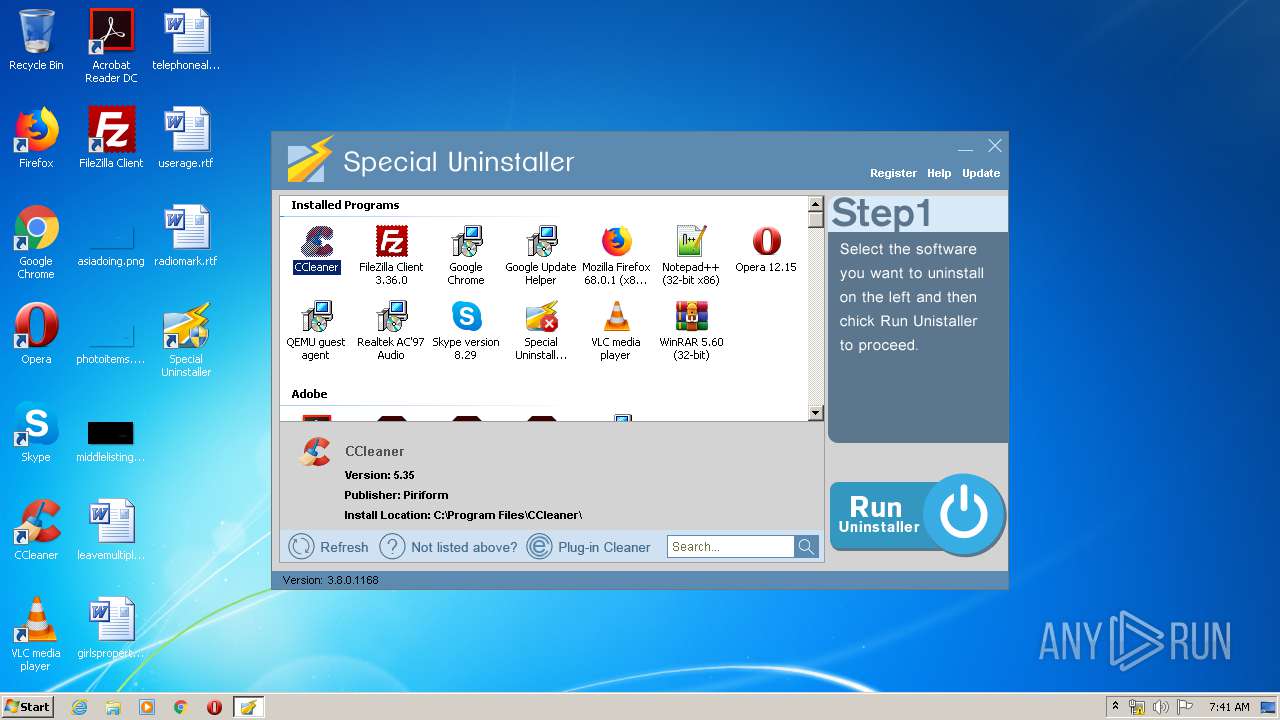The image size is (1280, 720).
Task: Select QEMU guest agent program icon
Action: pos(316,330)
